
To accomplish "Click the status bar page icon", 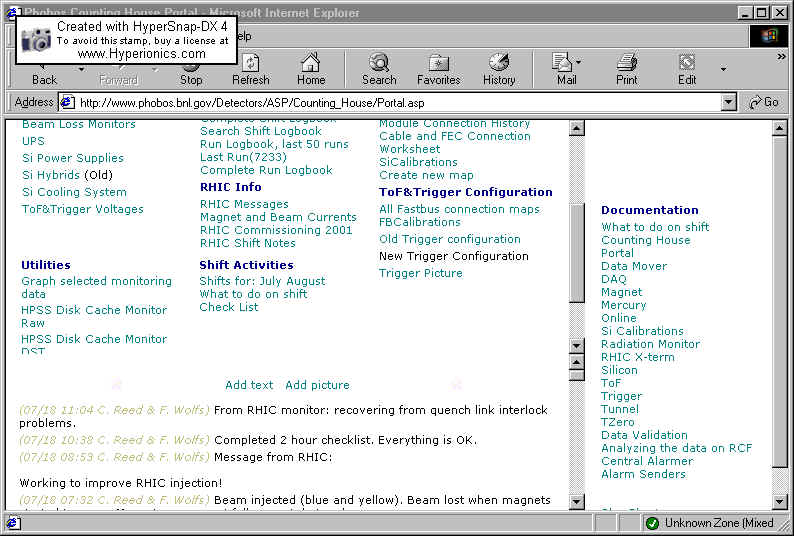I will point(13,522).
